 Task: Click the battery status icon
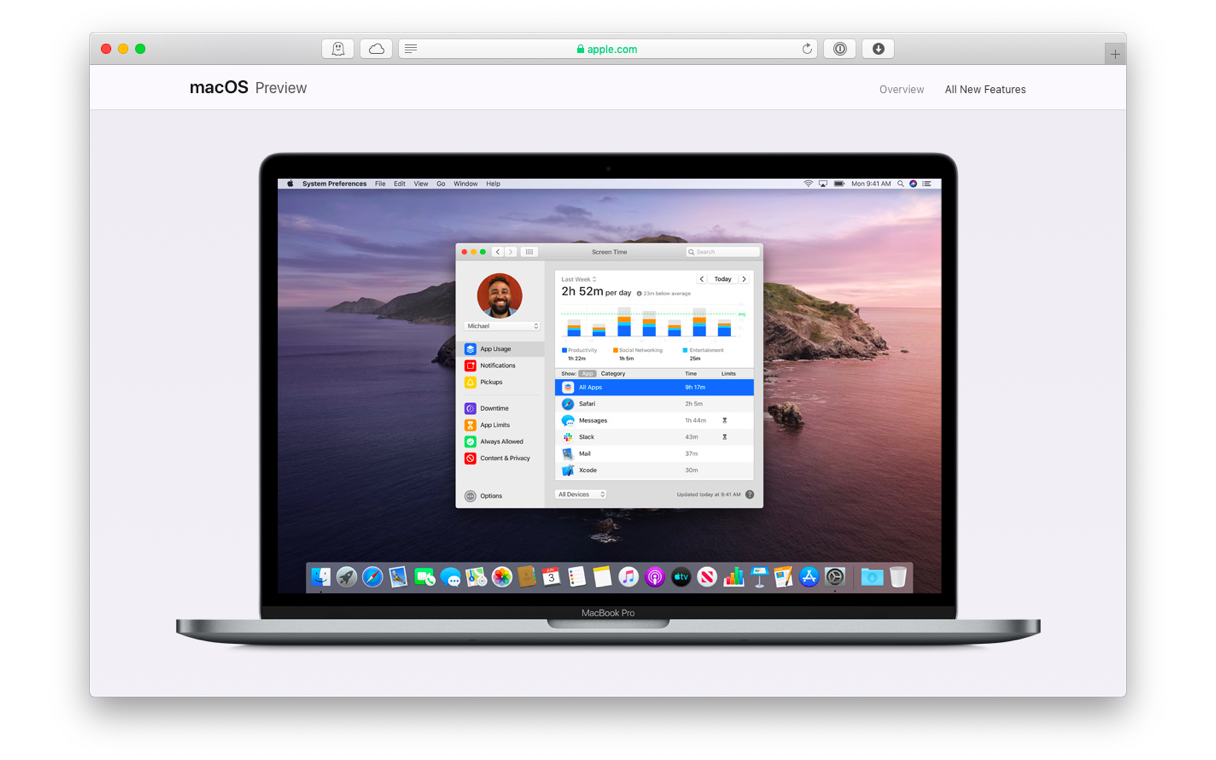coord(839,184)
